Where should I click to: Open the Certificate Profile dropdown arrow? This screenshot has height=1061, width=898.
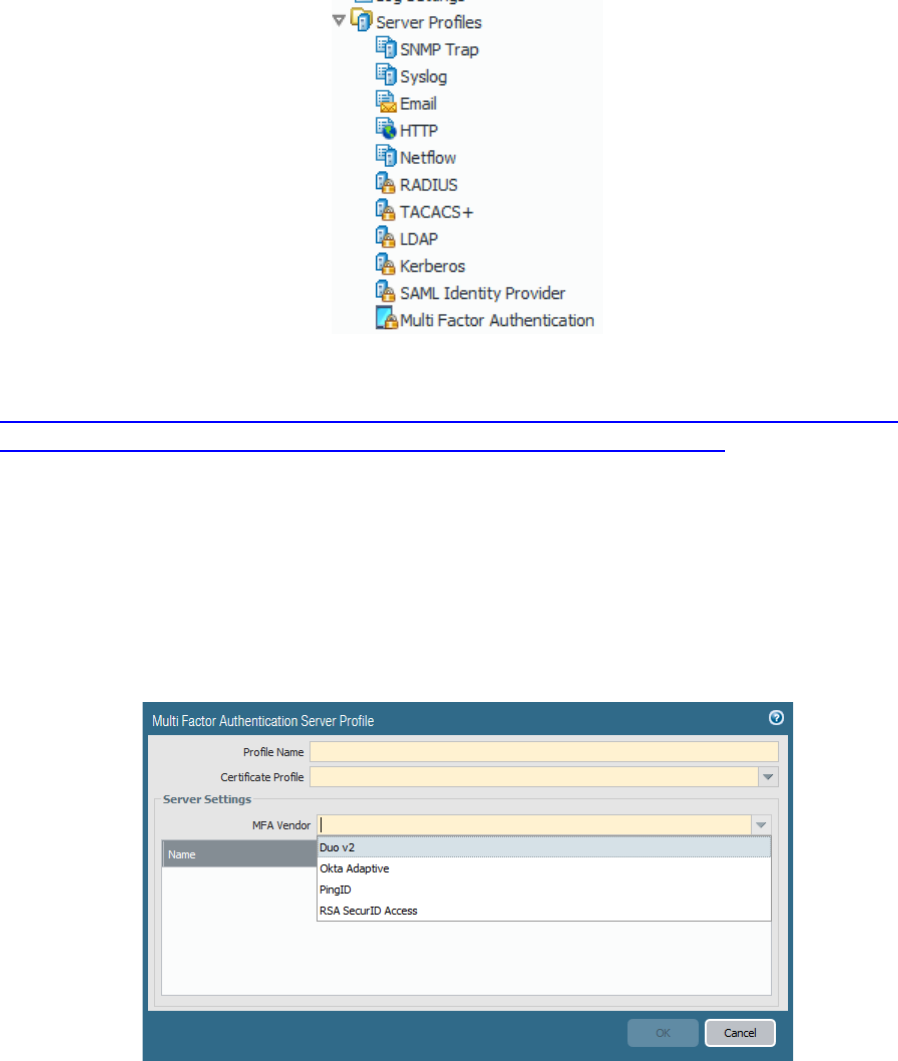[x=768, y=777]
